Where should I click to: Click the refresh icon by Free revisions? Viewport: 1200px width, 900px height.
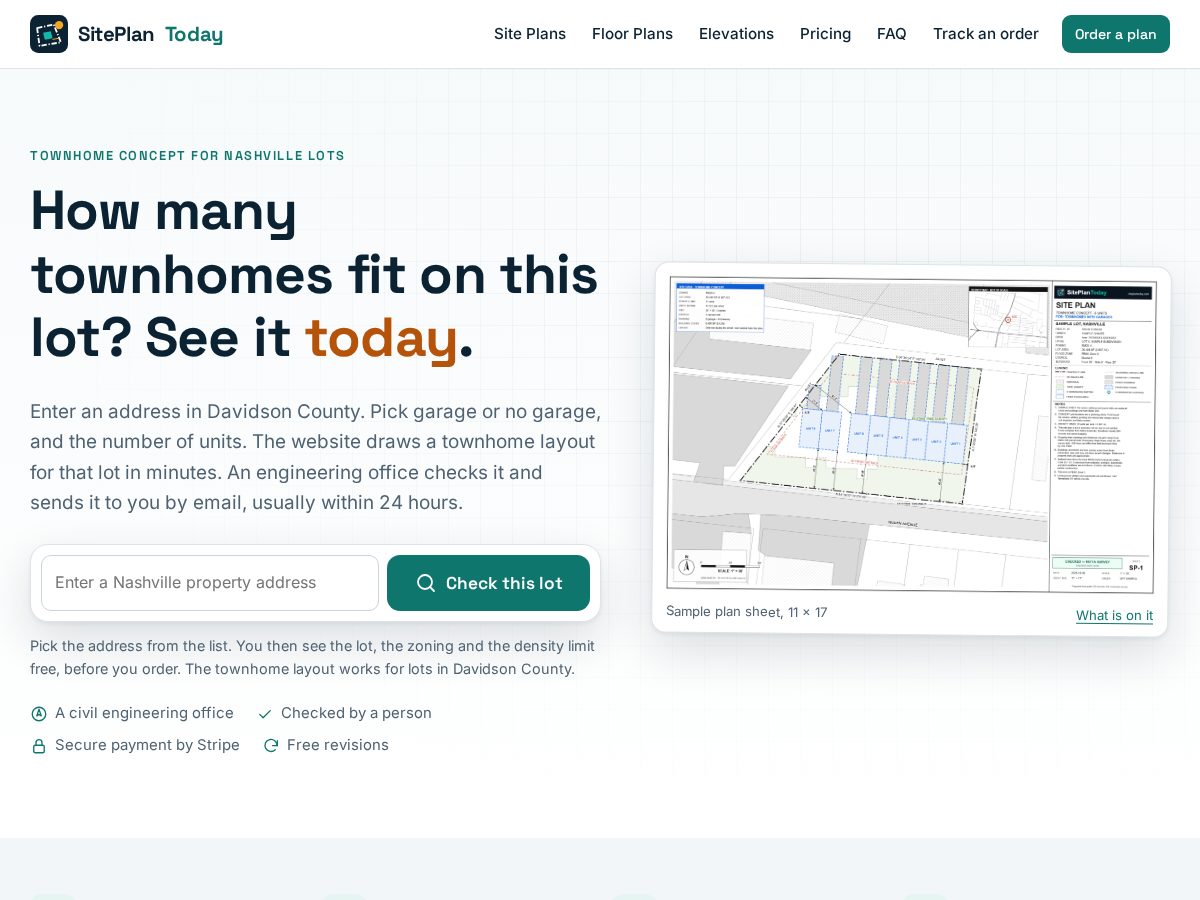[271, 746]
